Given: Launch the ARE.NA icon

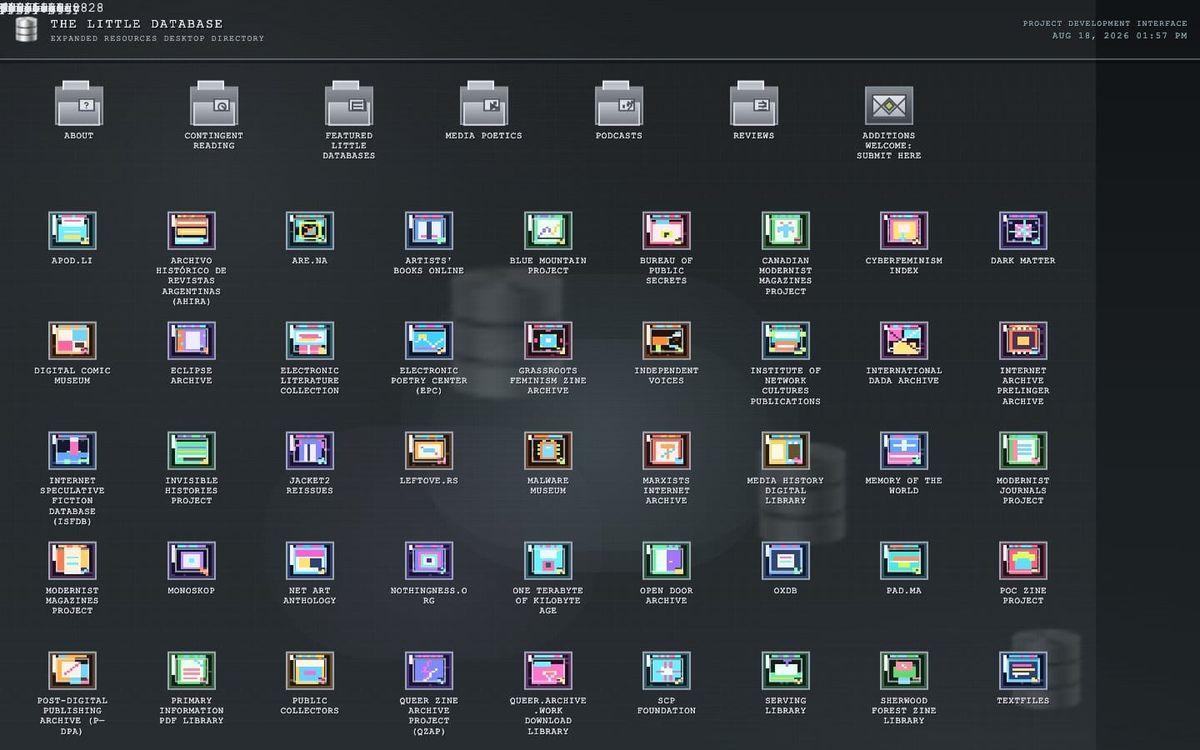Looking at the screenshot, I should tap(310, 230).
